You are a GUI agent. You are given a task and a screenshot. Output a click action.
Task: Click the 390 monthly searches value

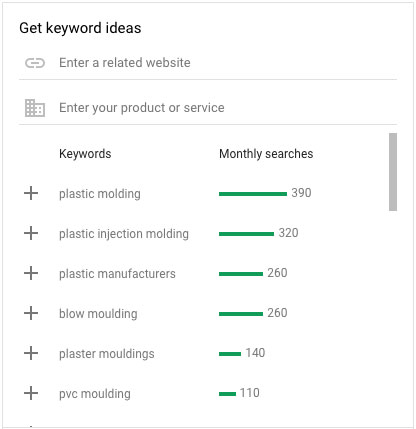point(301,193)
